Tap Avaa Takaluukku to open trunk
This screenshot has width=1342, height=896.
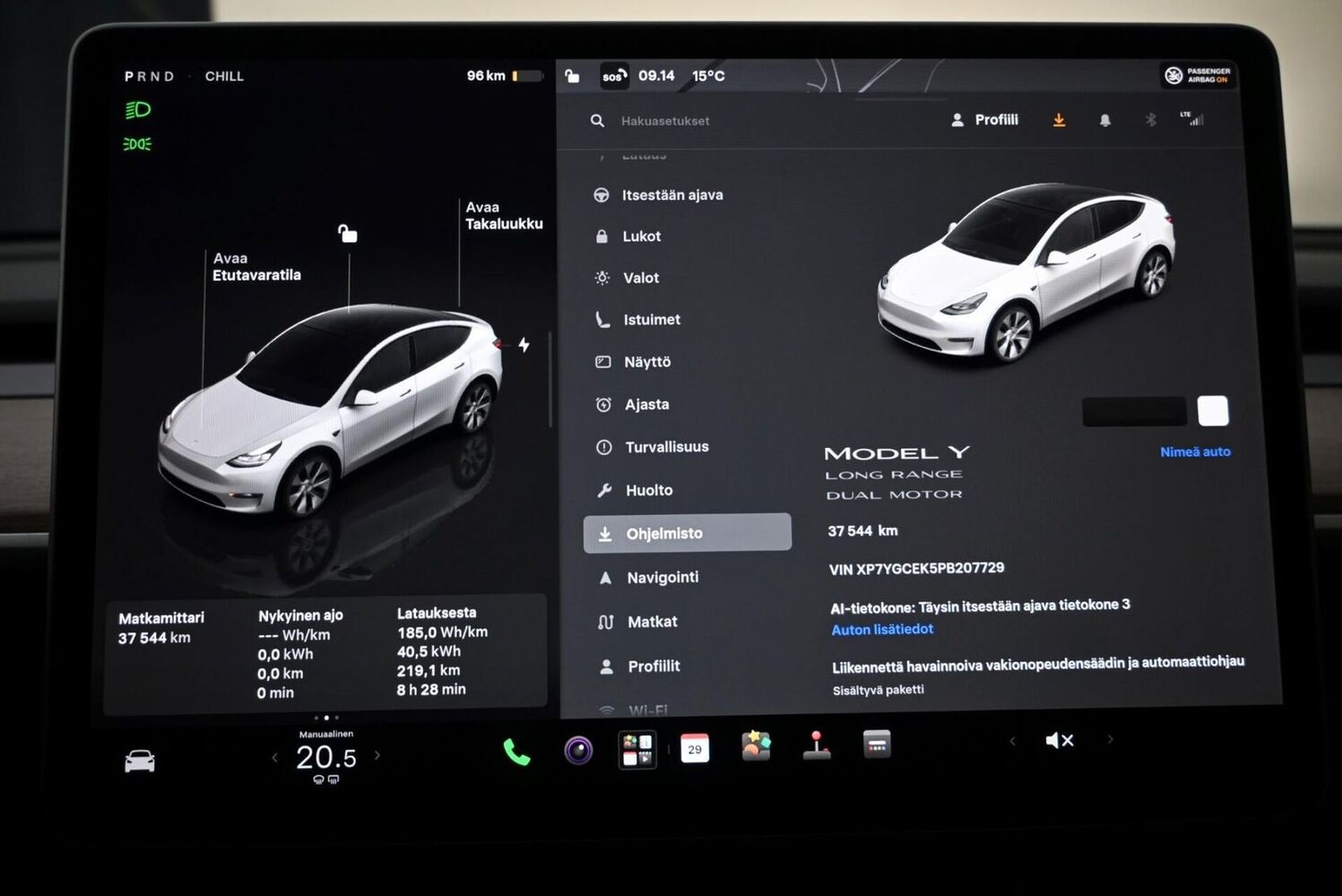tap(504, 215)
